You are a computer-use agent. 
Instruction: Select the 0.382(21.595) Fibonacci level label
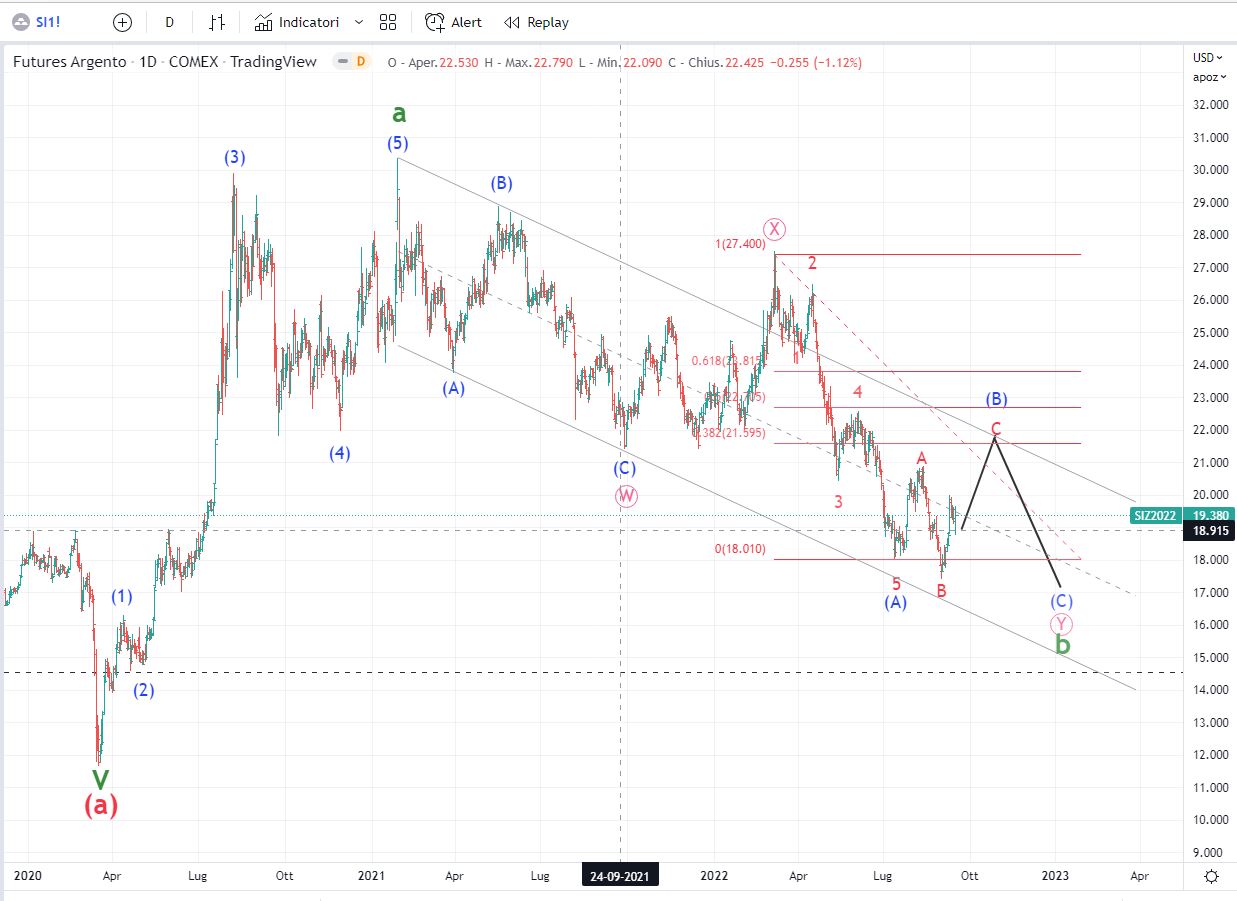click(x=728, y=433)
